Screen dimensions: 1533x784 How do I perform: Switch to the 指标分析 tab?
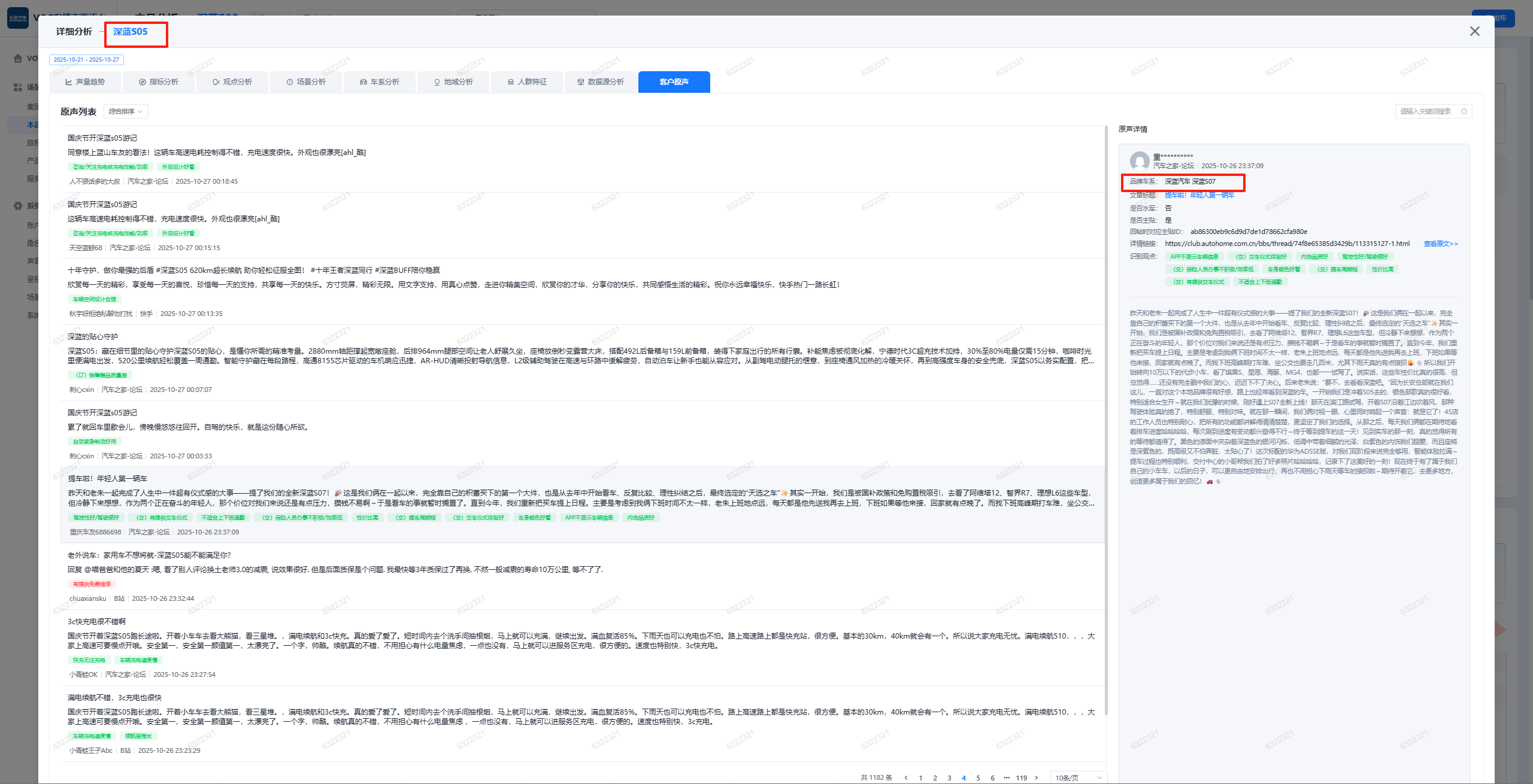click(x=159, y=82)
